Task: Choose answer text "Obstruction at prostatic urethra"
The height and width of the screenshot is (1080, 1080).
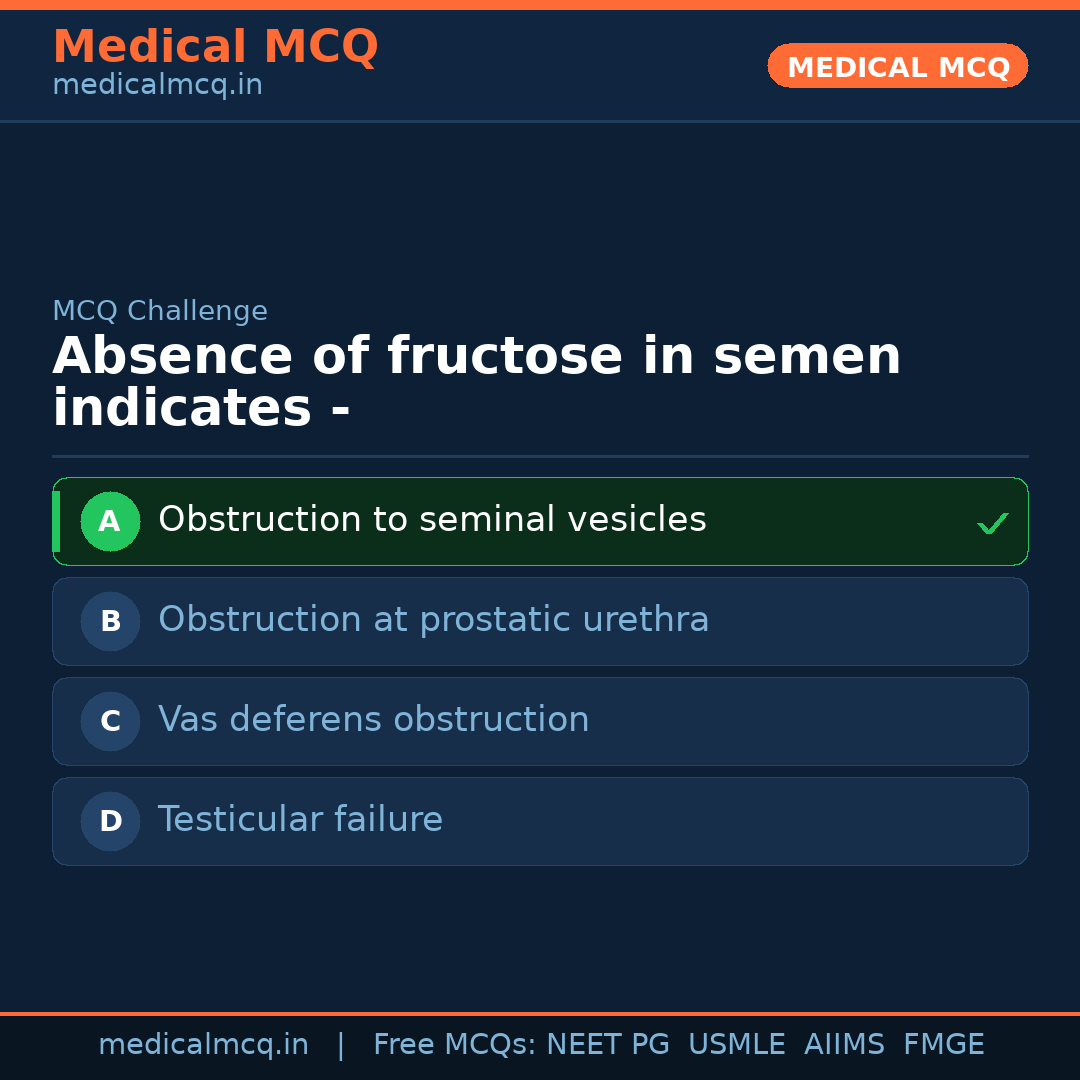Action: [433, 620]
